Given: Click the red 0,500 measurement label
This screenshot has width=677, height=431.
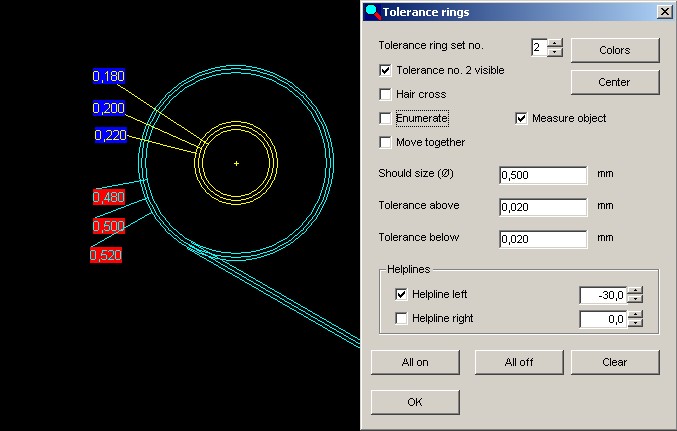Looking at the screenshot, I should (x=108, y=226).
